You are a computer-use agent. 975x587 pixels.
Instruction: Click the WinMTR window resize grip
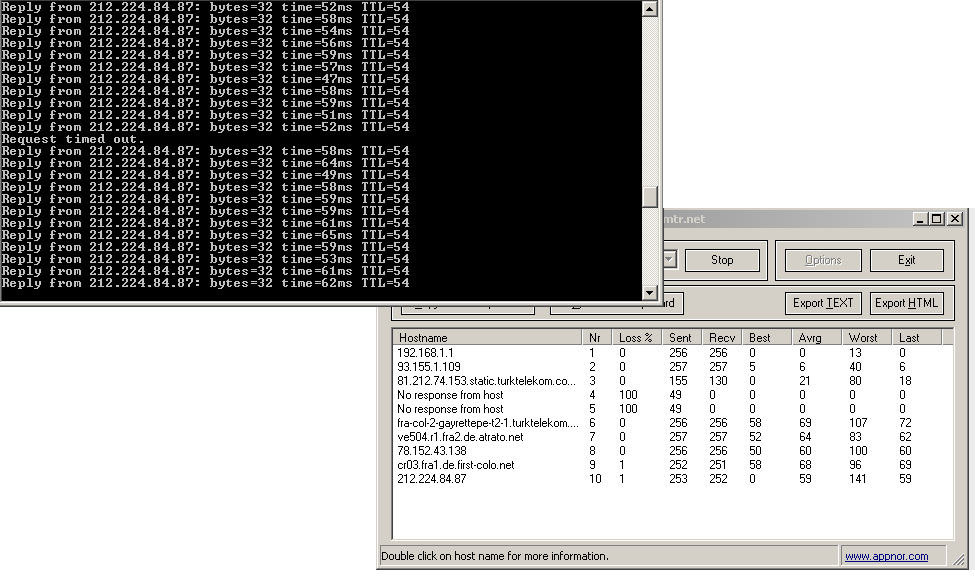958,559
